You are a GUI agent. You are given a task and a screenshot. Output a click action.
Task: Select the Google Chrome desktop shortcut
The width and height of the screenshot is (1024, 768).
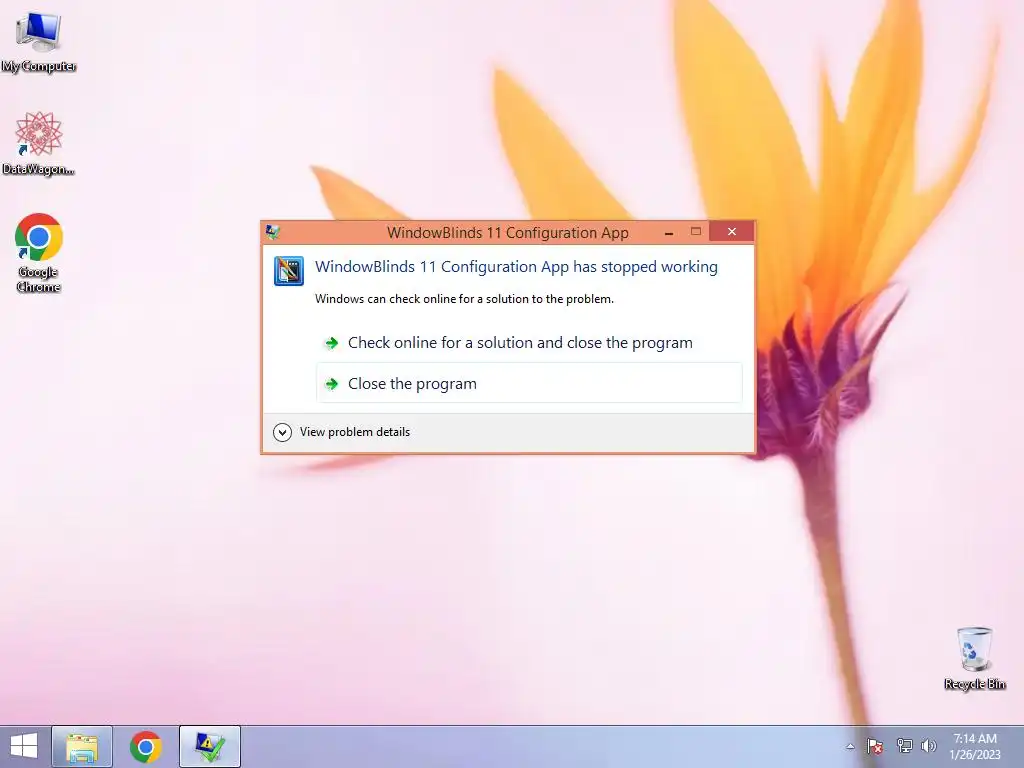click(39, 253)
